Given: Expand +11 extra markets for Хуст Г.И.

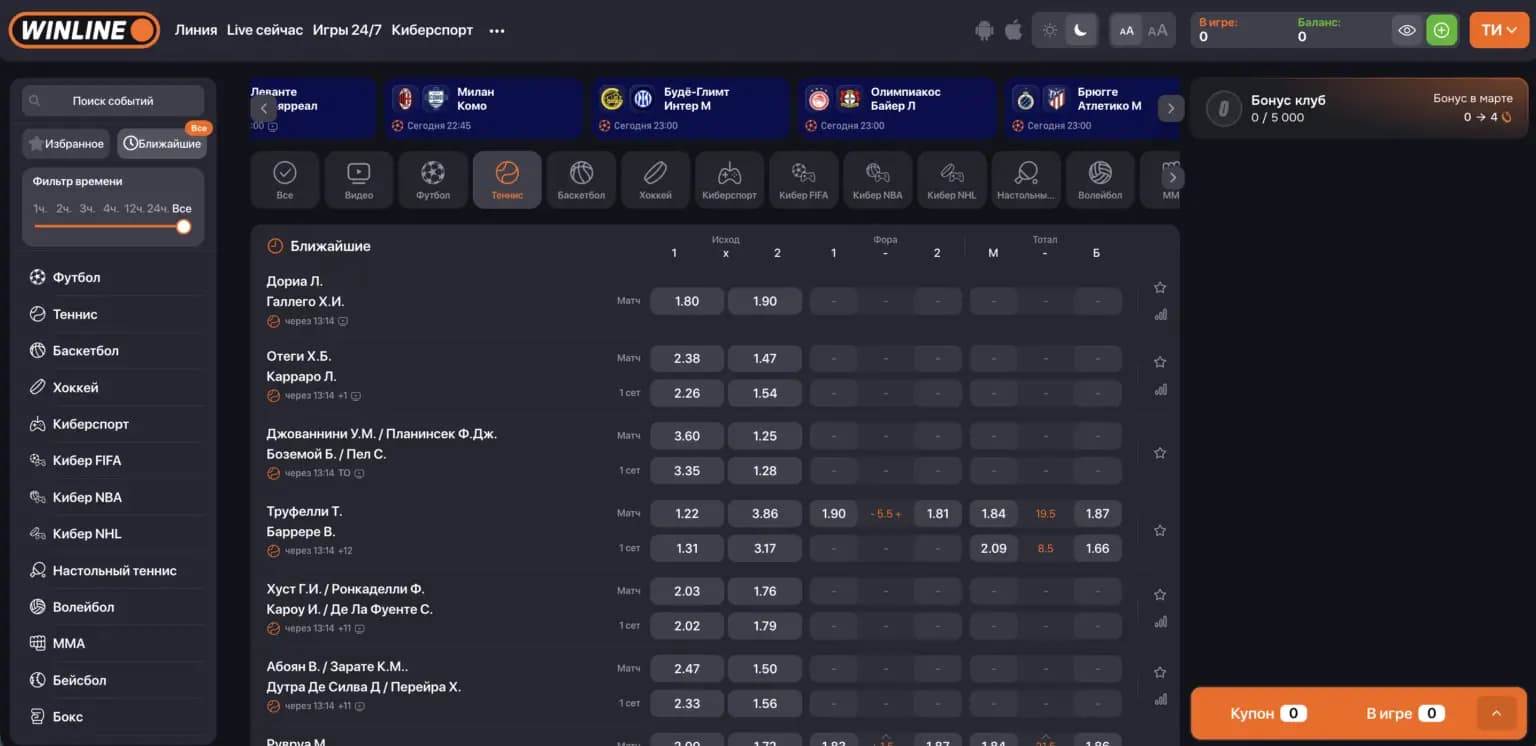Looking at the screenshot, I should [344, 629].
